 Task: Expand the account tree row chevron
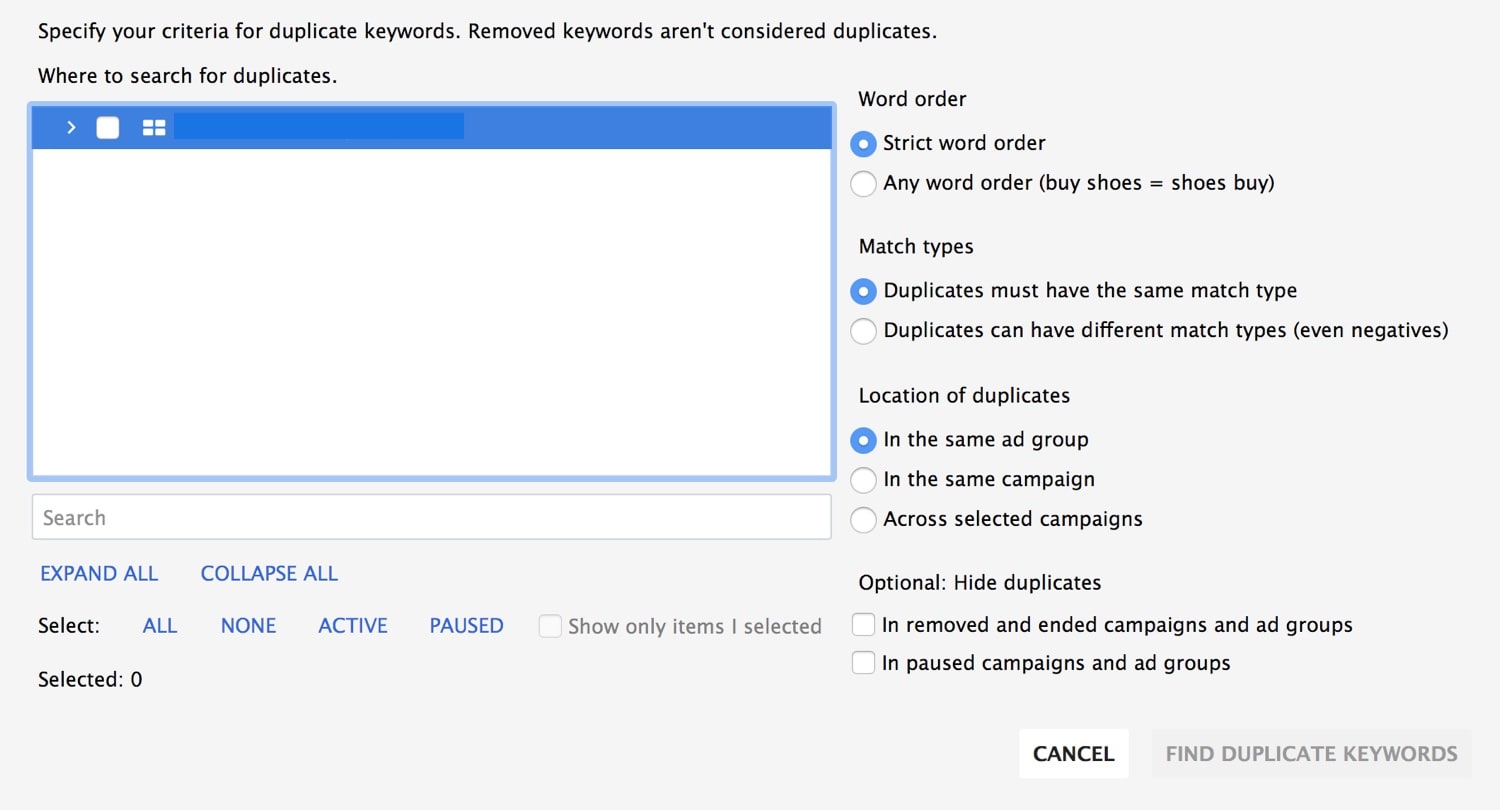(71, 128)
